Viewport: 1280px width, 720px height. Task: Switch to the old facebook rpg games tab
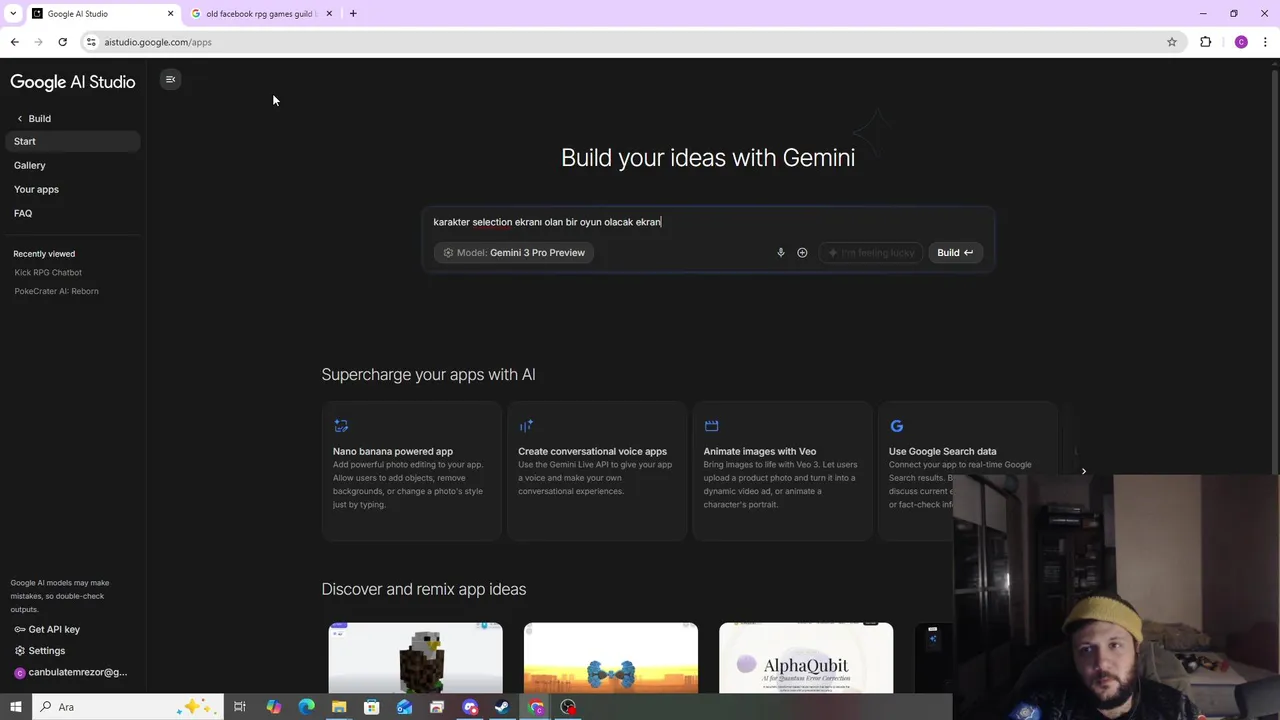point(260,14)
